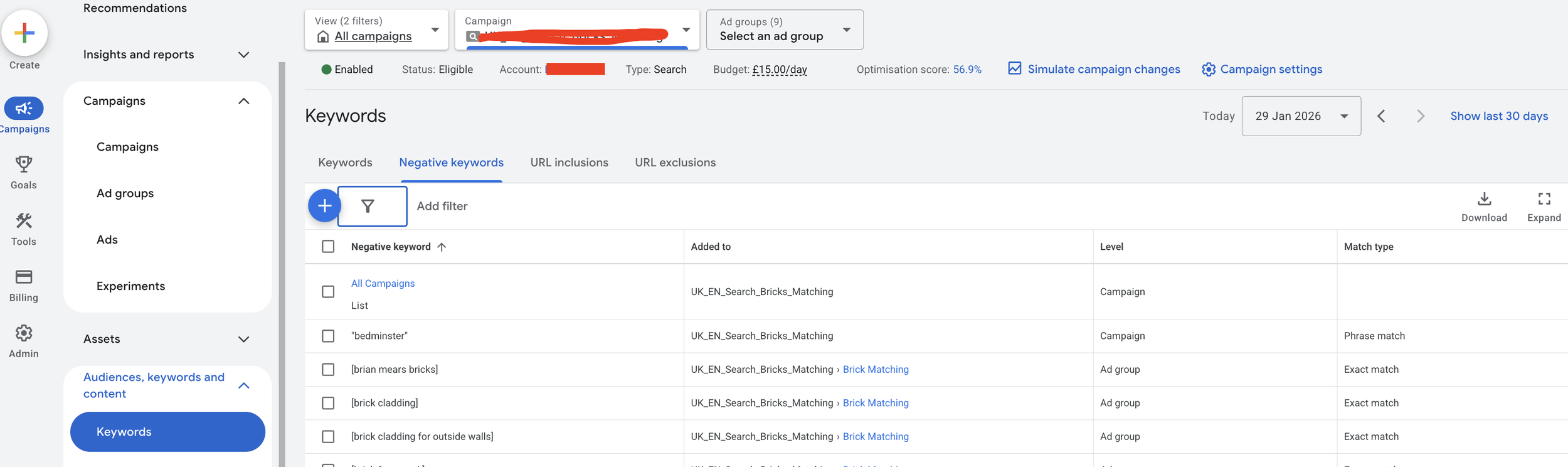Select the "bedminster" row checkbox

[x=328, y=336]
